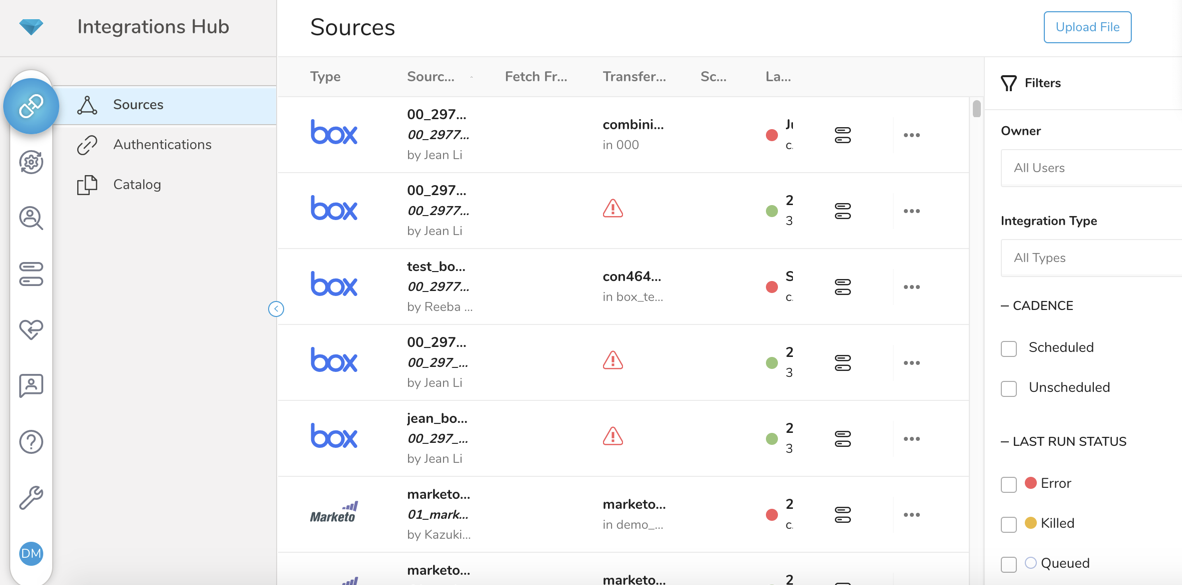Check the Scheduled cadence checkbox
This screenshot has height=585, width=1182.
[1009, 348]
